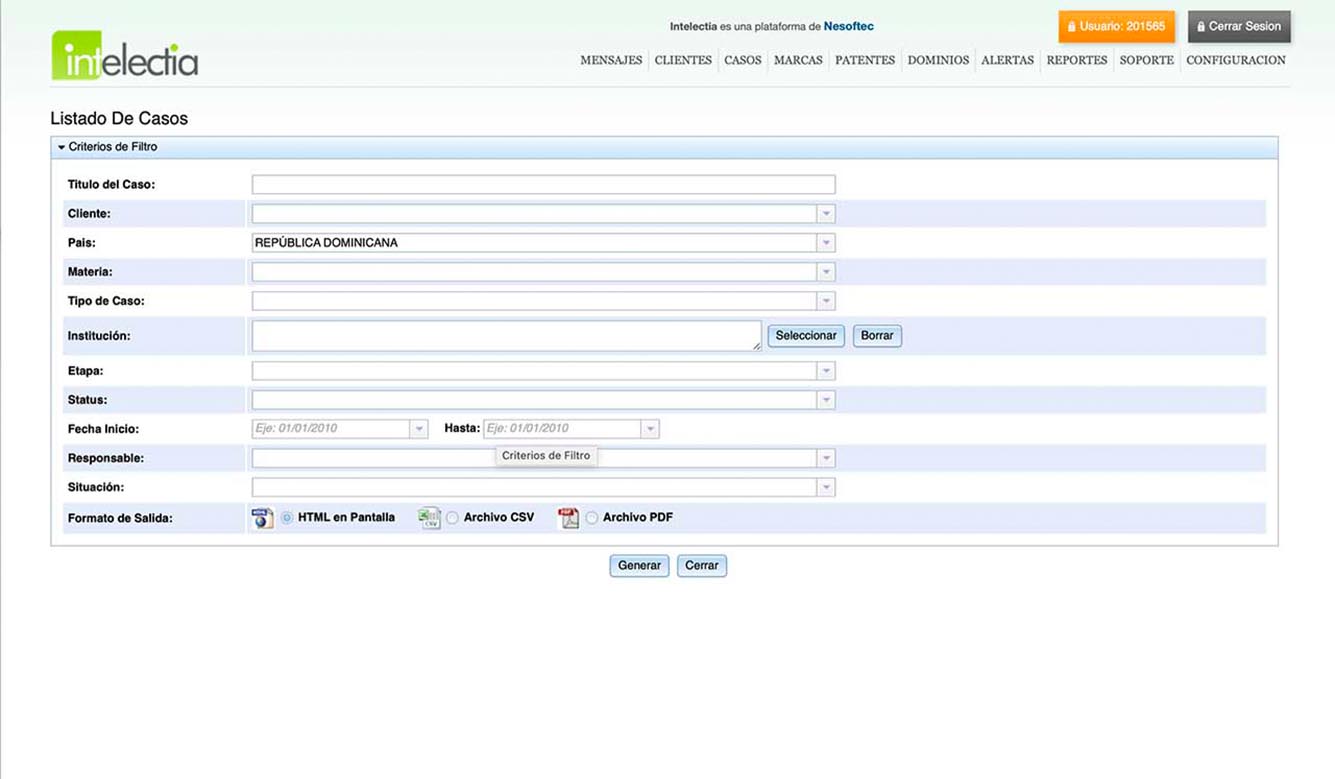
Task: Click the HTML en Pantalla globe icon
Action: [x=262, y=518]
